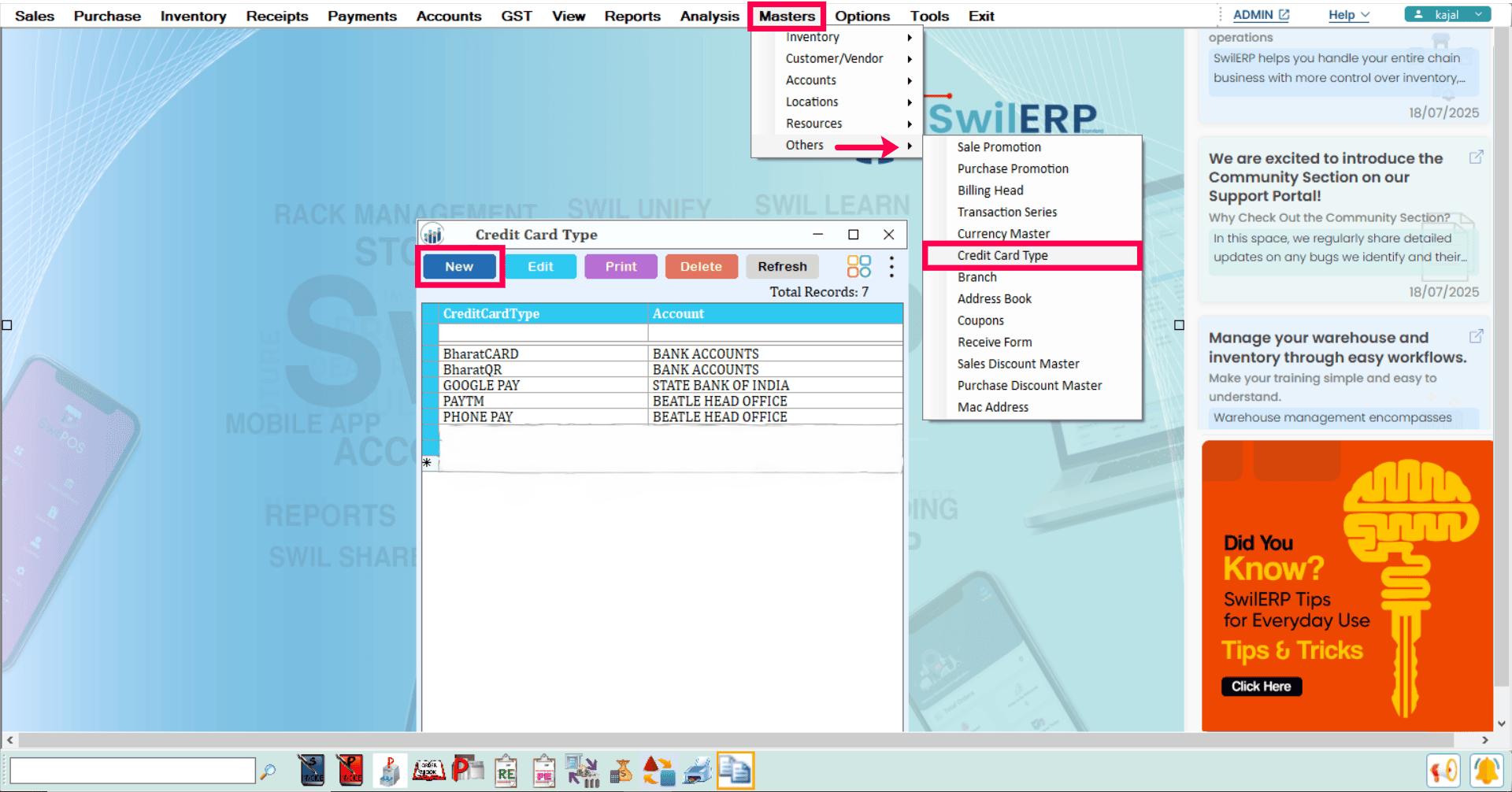The width and height of the screenshot is (1512, 792).
Task: Open the kajal user dropdown
Action: click(1447, 14)
